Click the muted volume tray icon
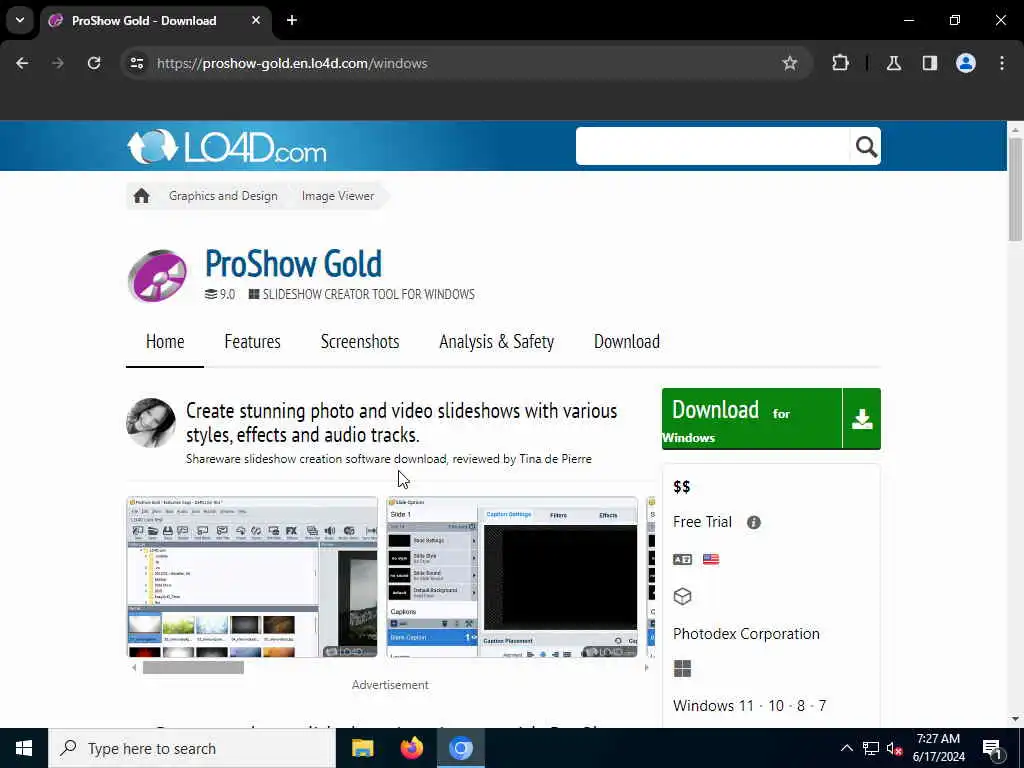The height and width of the screenshot is (768, 1024). click(x=895, y=748)
